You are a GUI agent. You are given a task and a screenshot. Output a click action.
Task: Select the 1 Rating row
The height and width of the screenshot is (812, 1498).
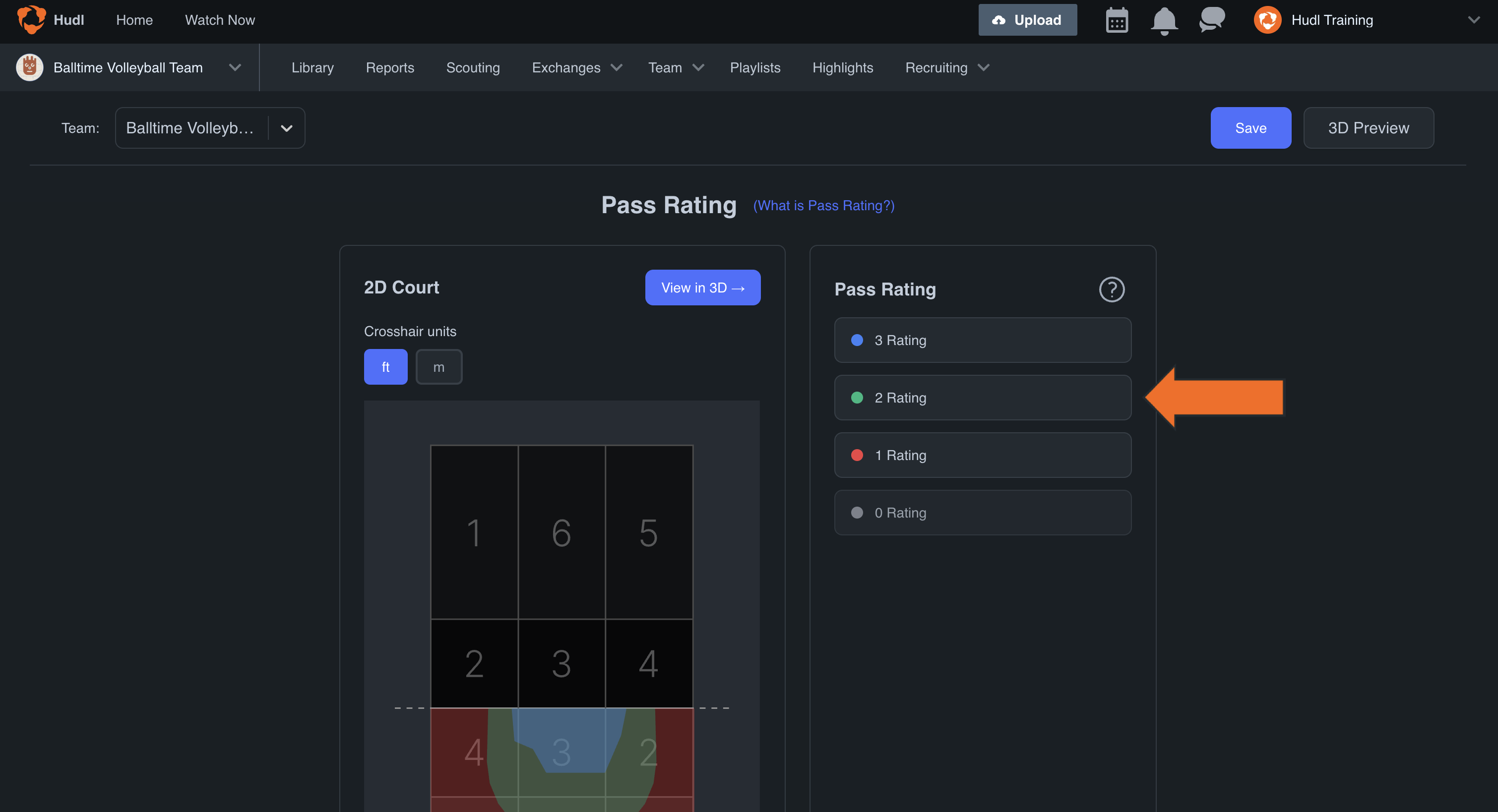(x=982, y=455)
